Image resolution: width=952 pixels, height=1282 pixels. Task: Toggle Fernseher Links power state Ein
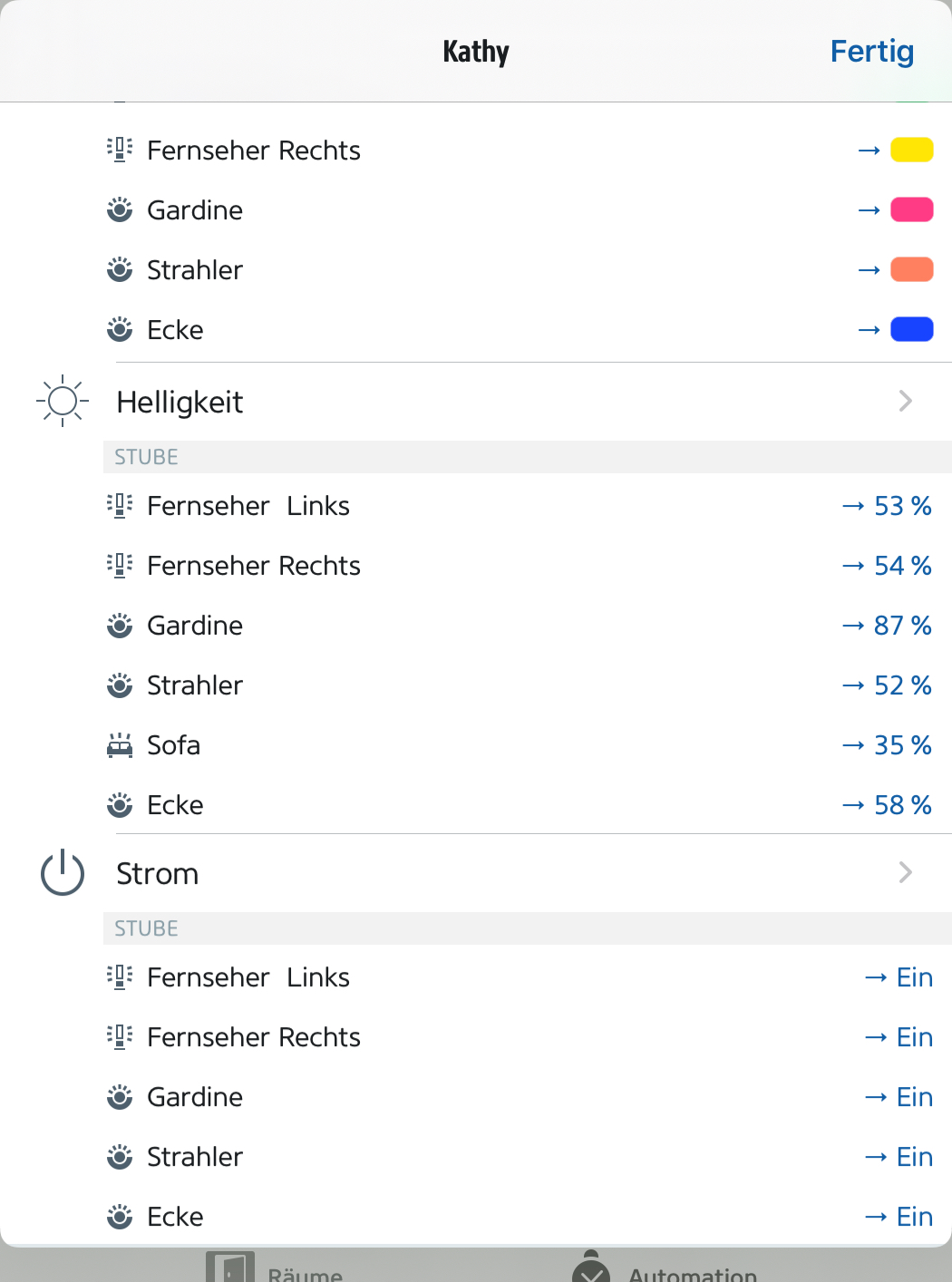[899, 977]
